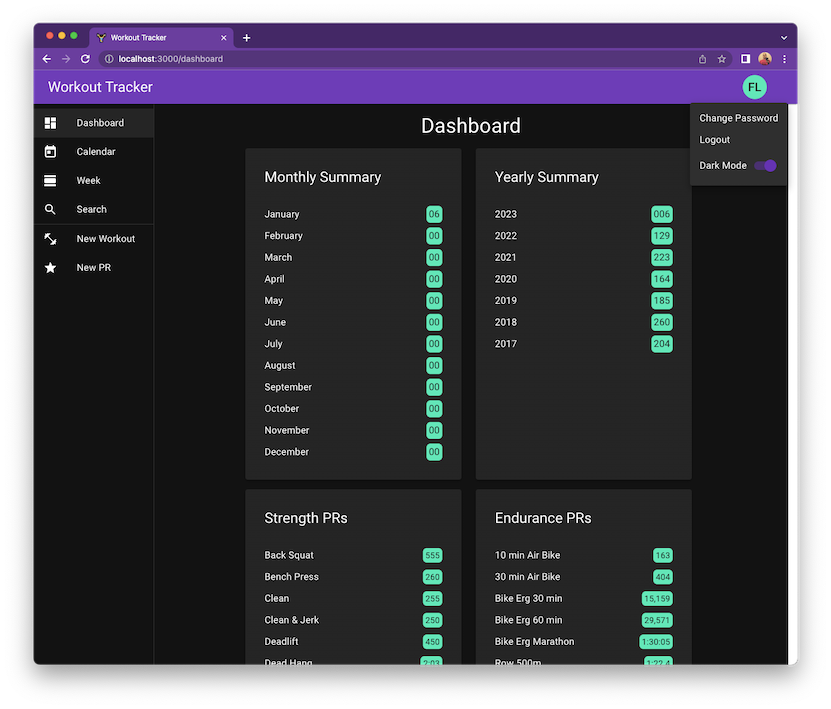Open a new browser tab
The height and width of the screenshot is (709, 831).
coord(247,38)
